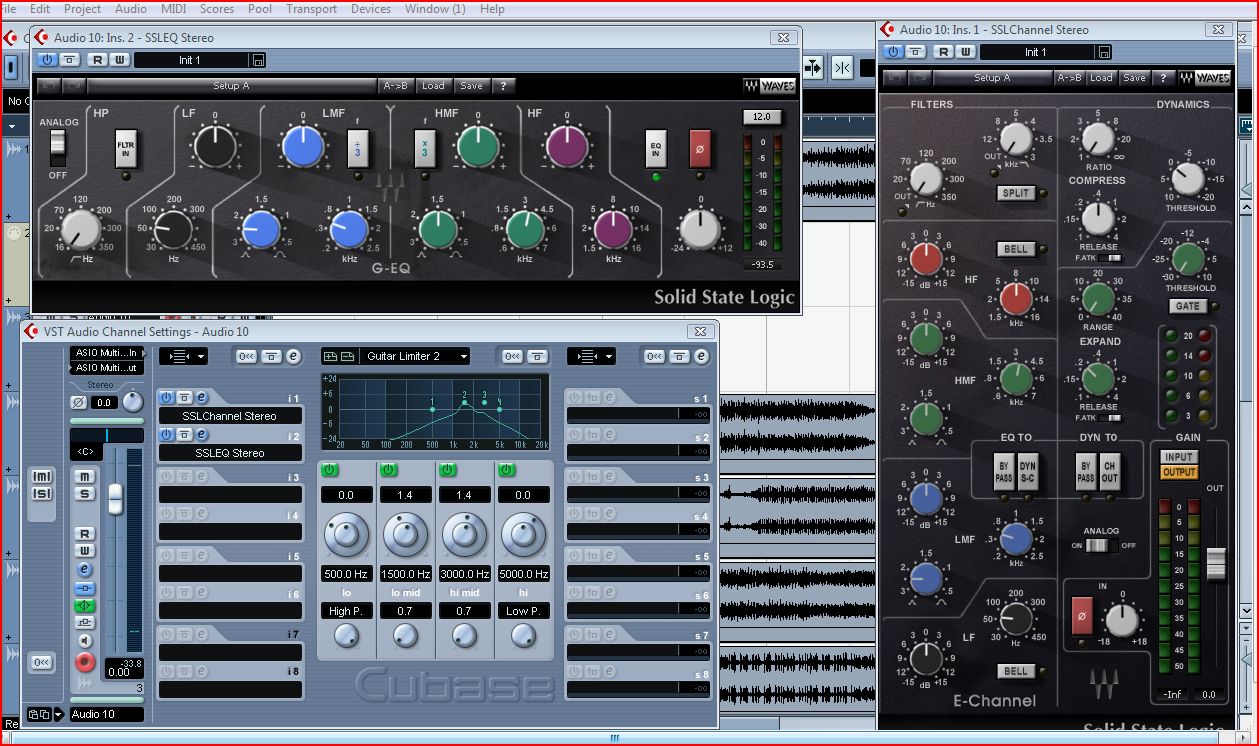Toggle the E-Channel ANALOG on/off switch

pyautogui.click(x=1101, y=545)
